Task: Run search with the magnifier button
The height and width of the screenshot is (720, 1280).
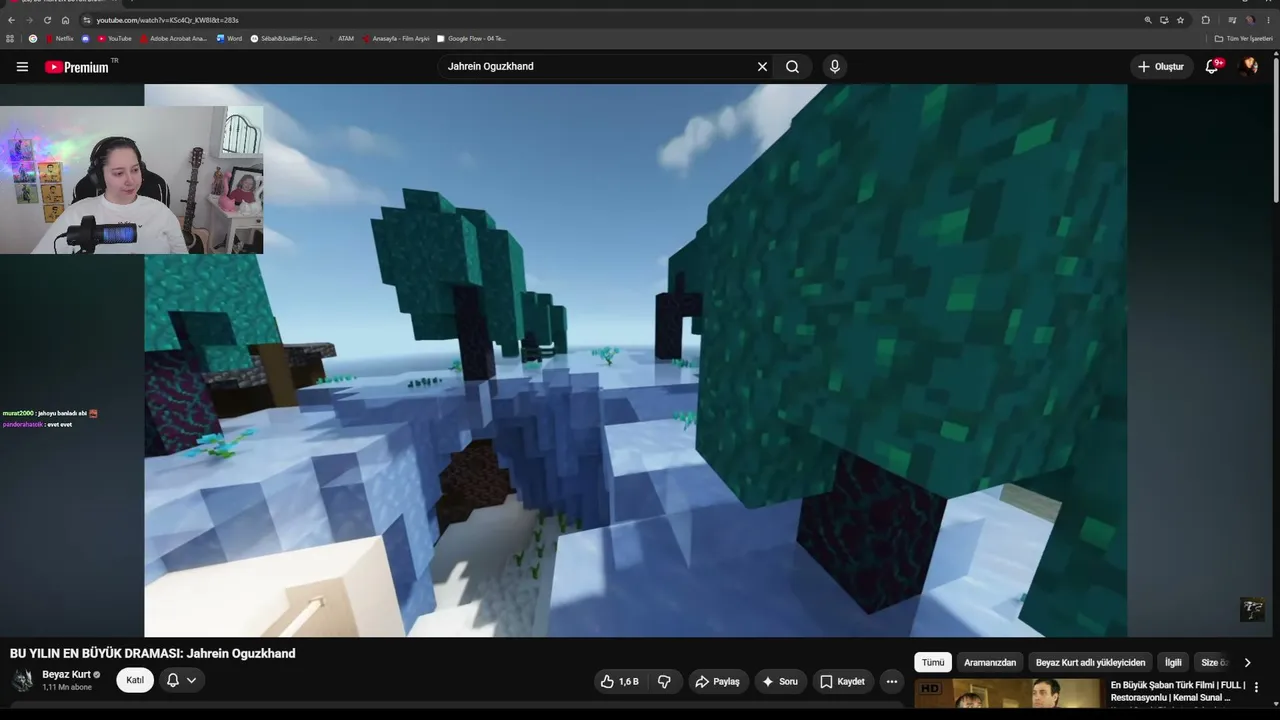Action: tap(792, 67)
